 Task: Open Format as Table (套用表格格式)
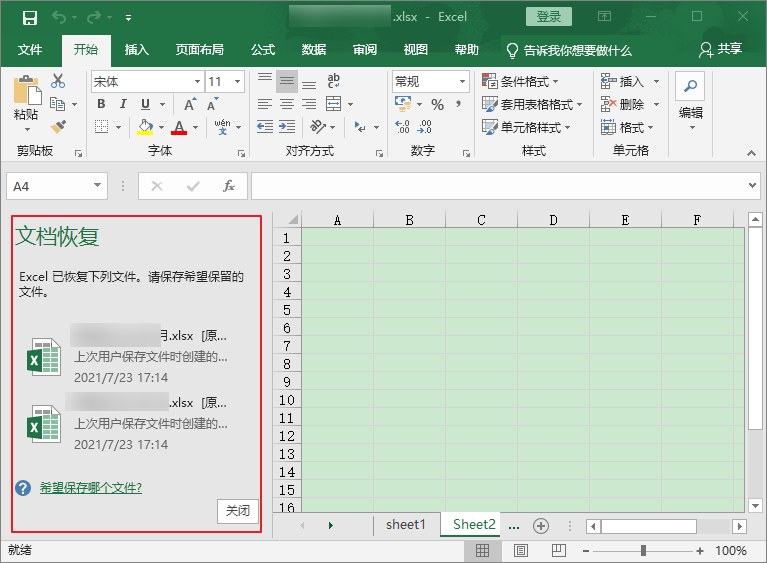(x=532, y=104)
